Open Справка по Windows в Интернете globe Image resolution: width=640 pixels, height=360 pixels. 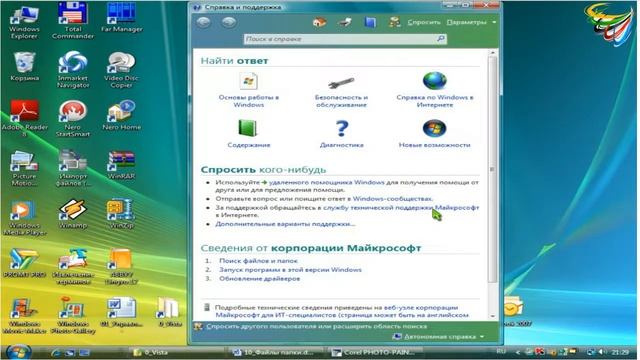434,81
